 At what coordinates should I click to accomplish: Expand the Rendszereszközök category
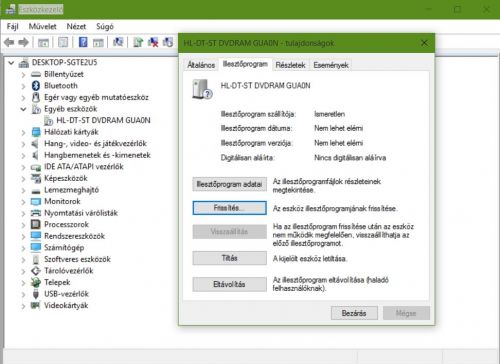[x=23, y=236]
